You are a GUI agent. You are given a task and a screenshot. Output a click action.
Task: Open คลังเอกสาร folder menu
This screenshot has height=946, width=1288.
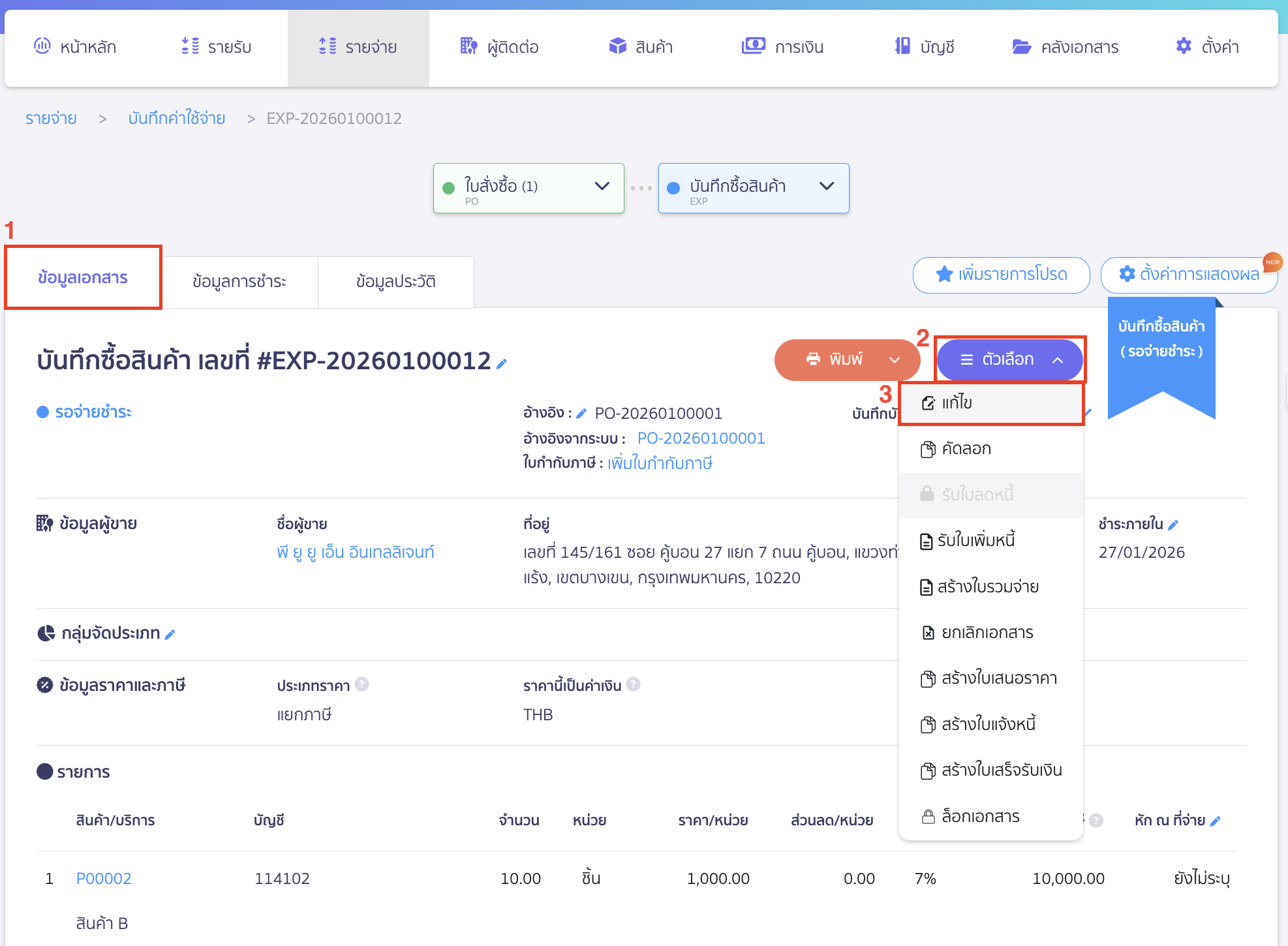1065,47
